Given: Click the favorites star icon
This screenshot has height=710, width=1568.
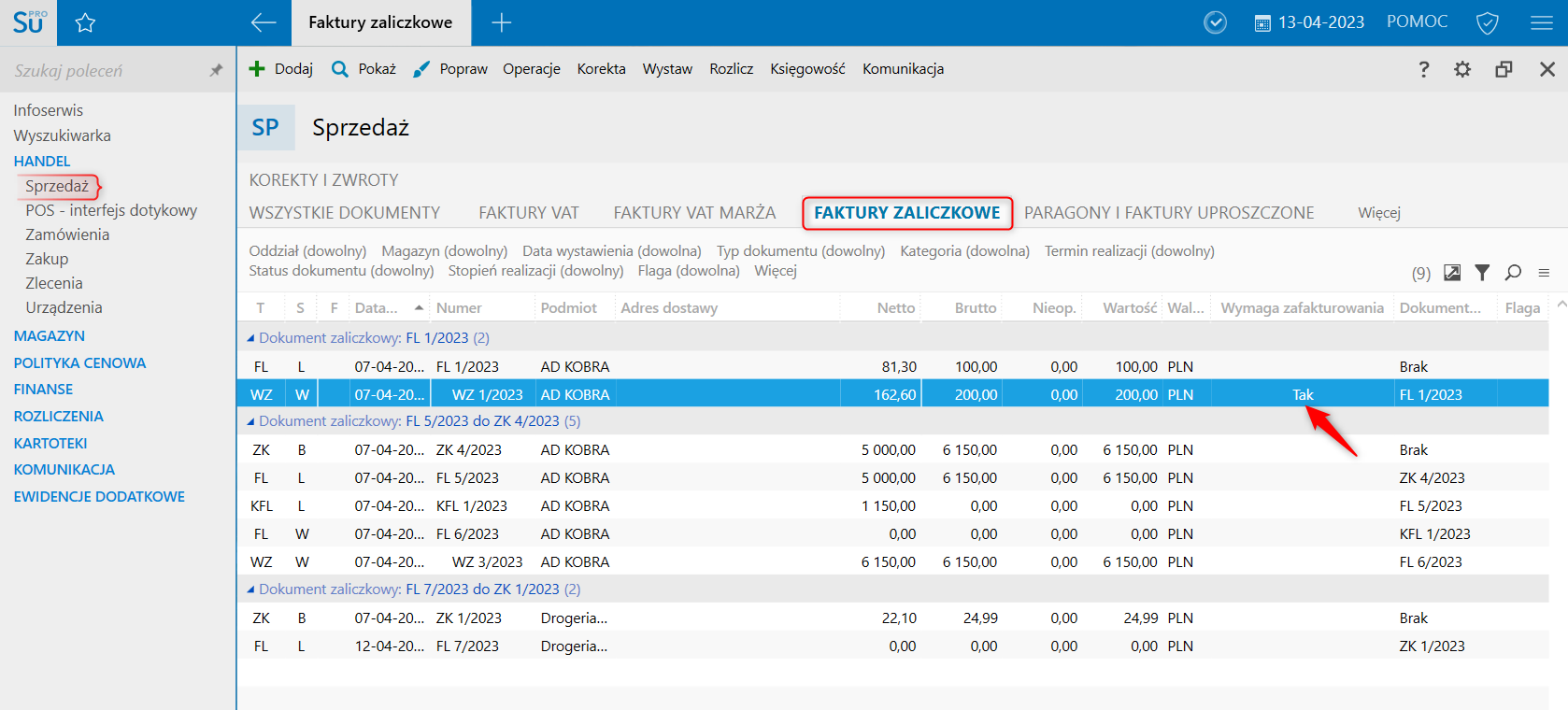Looking at the screenshot, I should (85, 22).
